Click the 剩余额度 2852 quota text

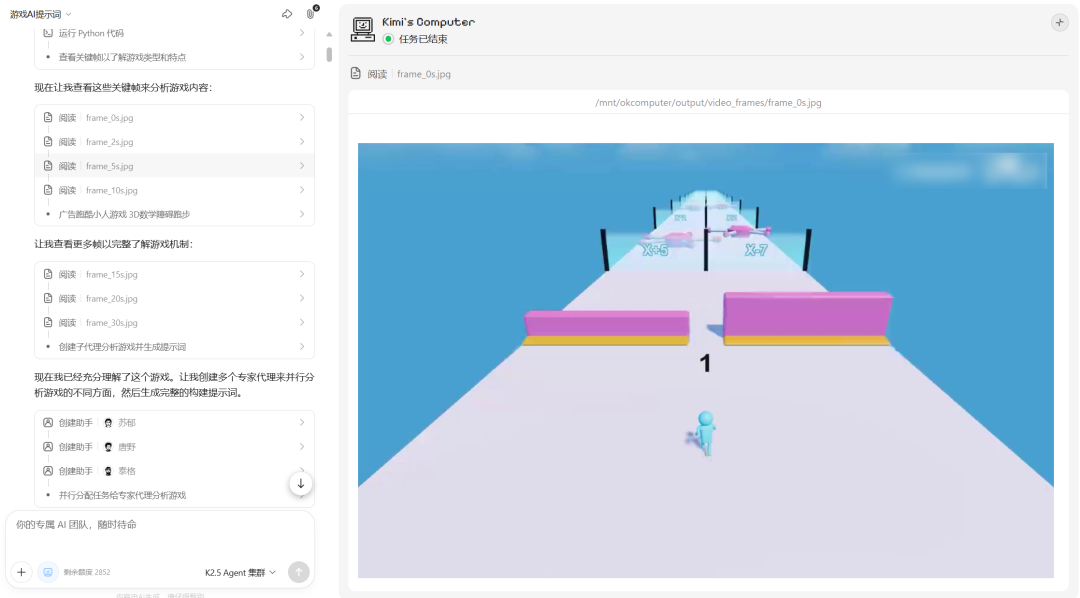pos(87,572)
